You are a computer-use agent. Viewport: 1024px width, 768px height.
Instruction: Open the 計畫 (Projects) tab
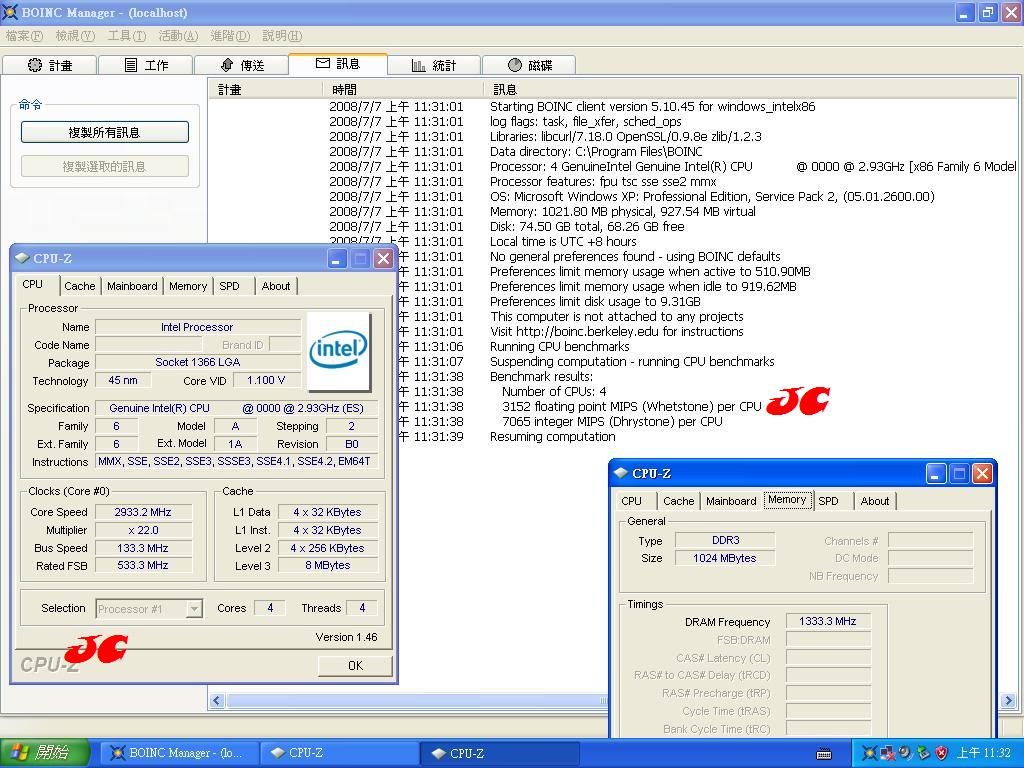50,65
